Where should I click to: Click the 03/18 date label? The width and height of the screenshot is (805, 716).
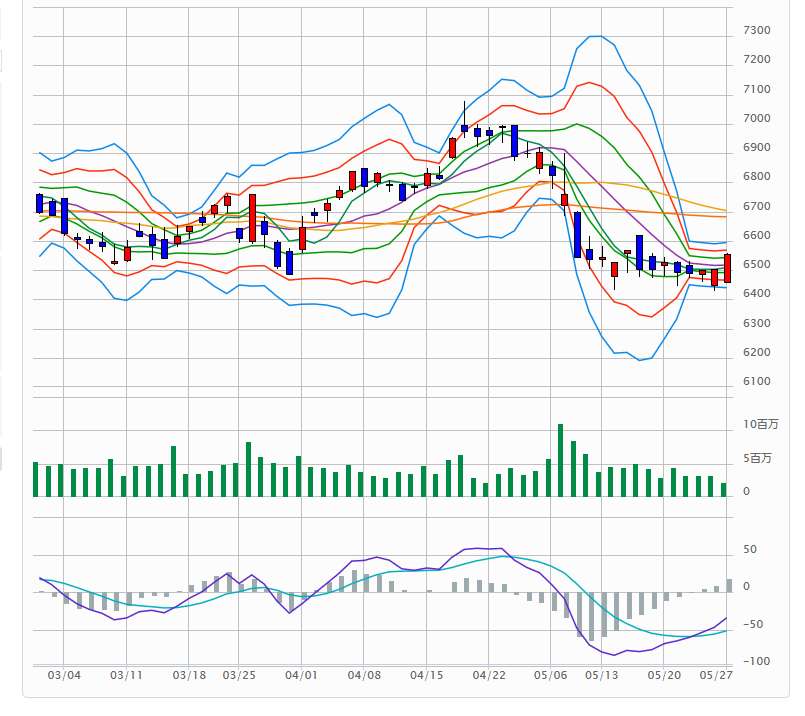189,675
